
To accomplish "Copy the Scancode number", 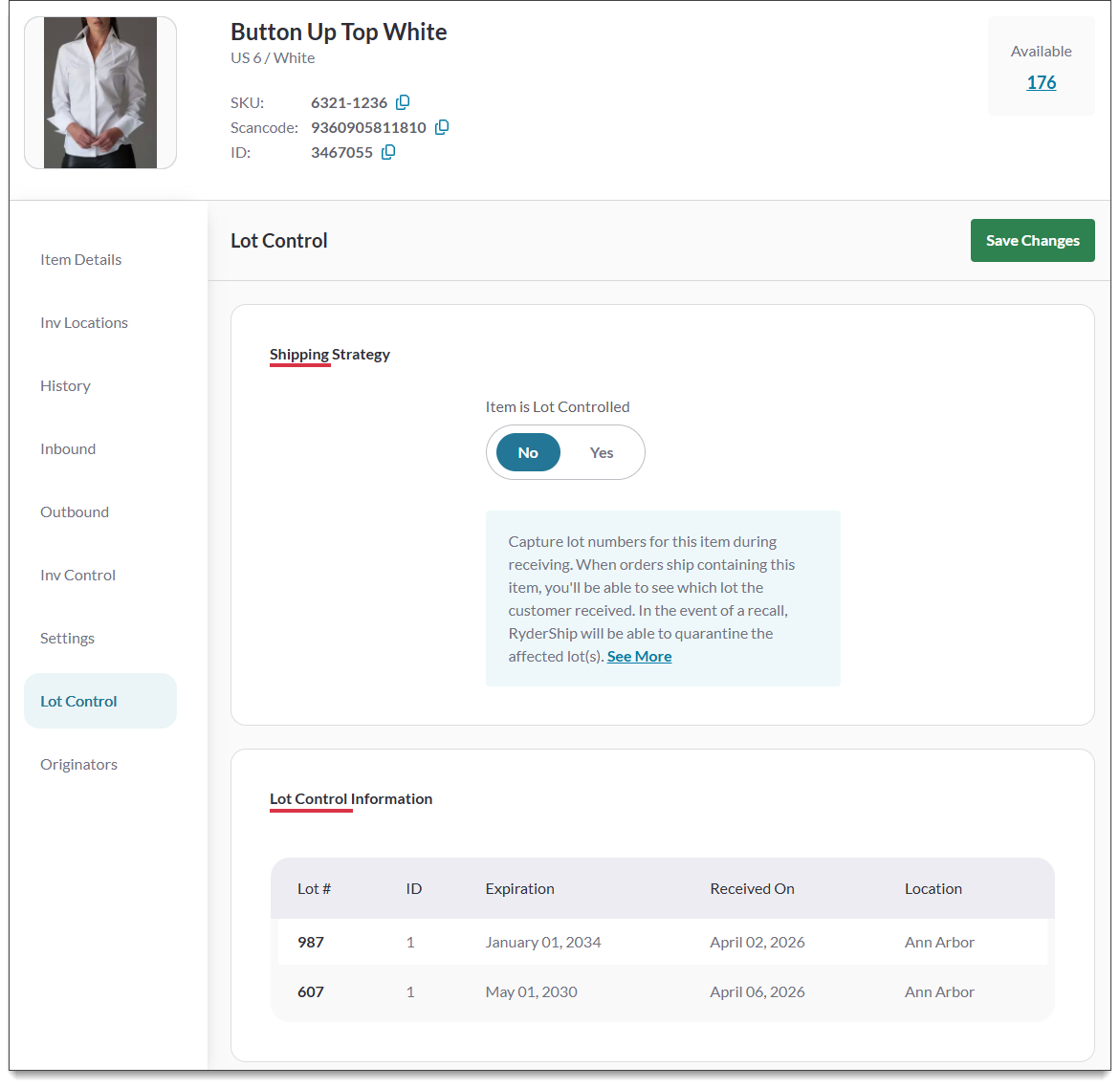I will tap(442, 127).
